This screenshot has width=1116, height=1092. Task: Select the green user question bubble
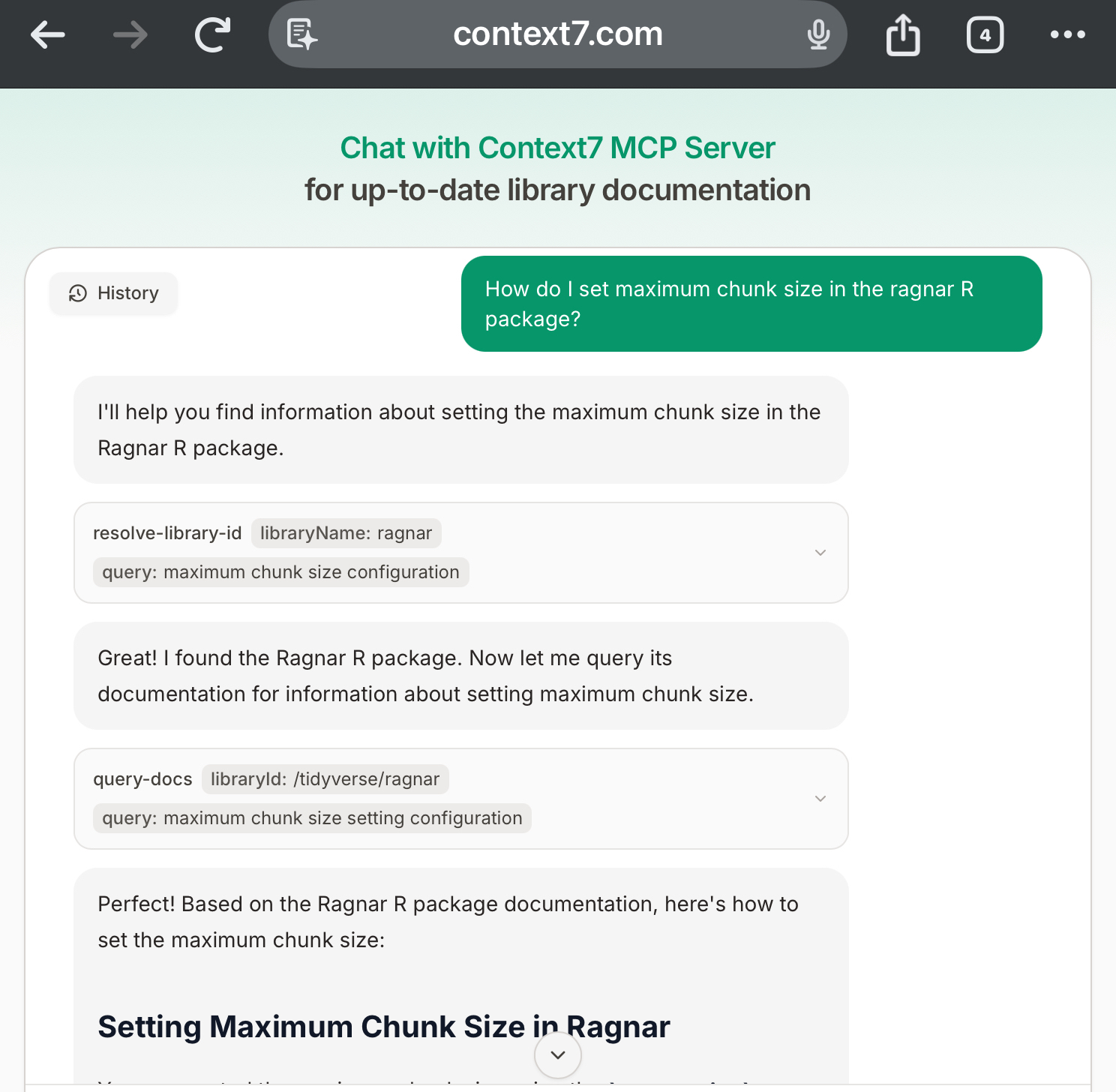751,304
